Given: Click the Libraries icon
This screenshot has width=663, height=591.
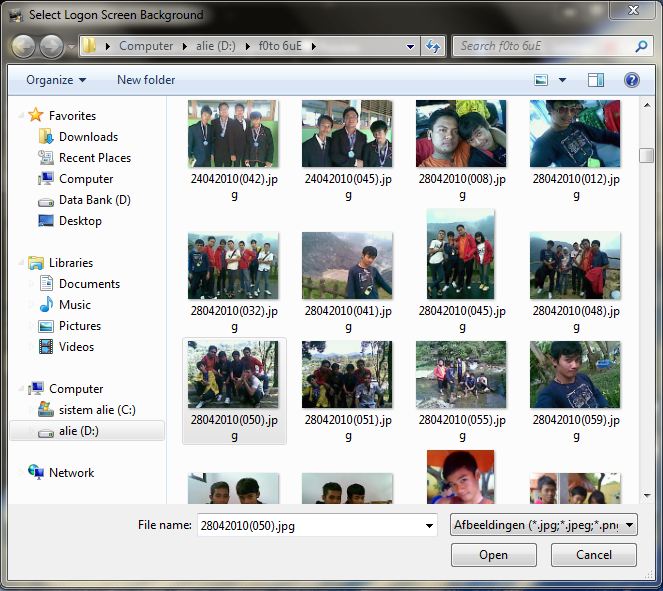Looking at the screenshot, I should [36, 263].
